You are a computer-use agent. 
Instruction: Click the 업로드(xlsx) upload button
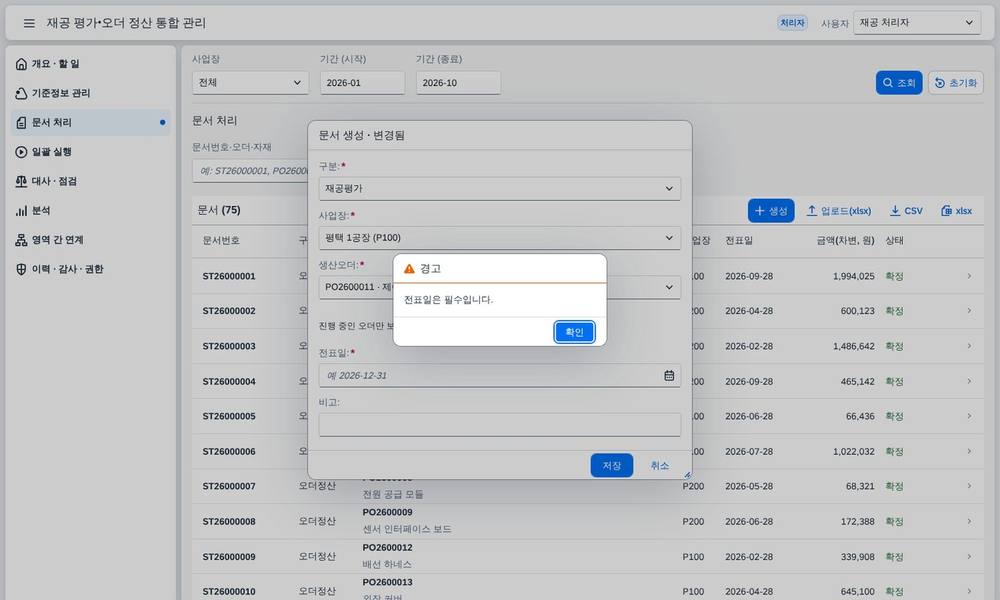pos(839,210)
